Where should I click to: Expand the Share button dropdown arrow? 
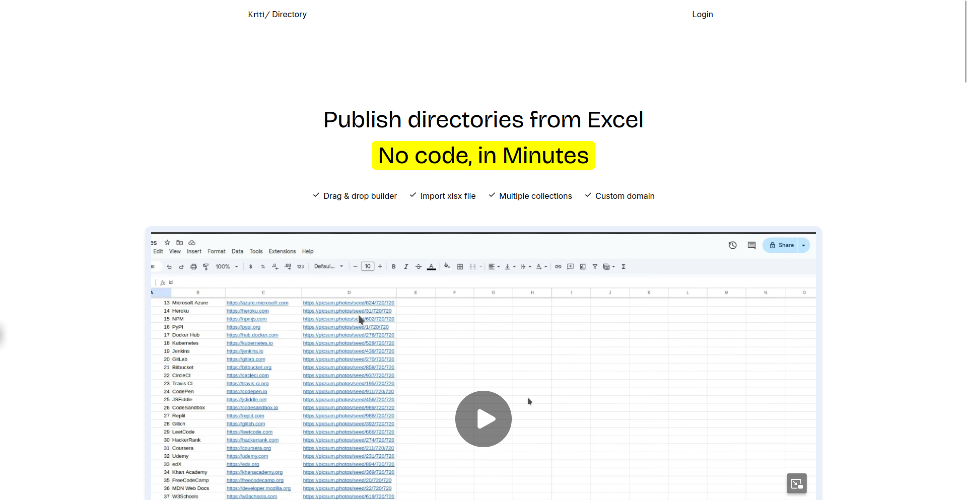click(x=804, y=245)
